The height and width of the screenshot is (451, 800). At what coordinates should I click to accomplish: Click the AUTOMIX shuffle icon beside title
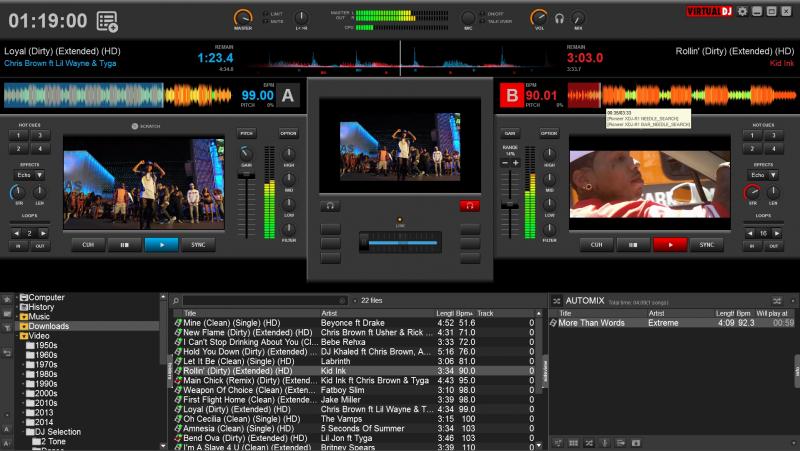[x=557, y=301]
